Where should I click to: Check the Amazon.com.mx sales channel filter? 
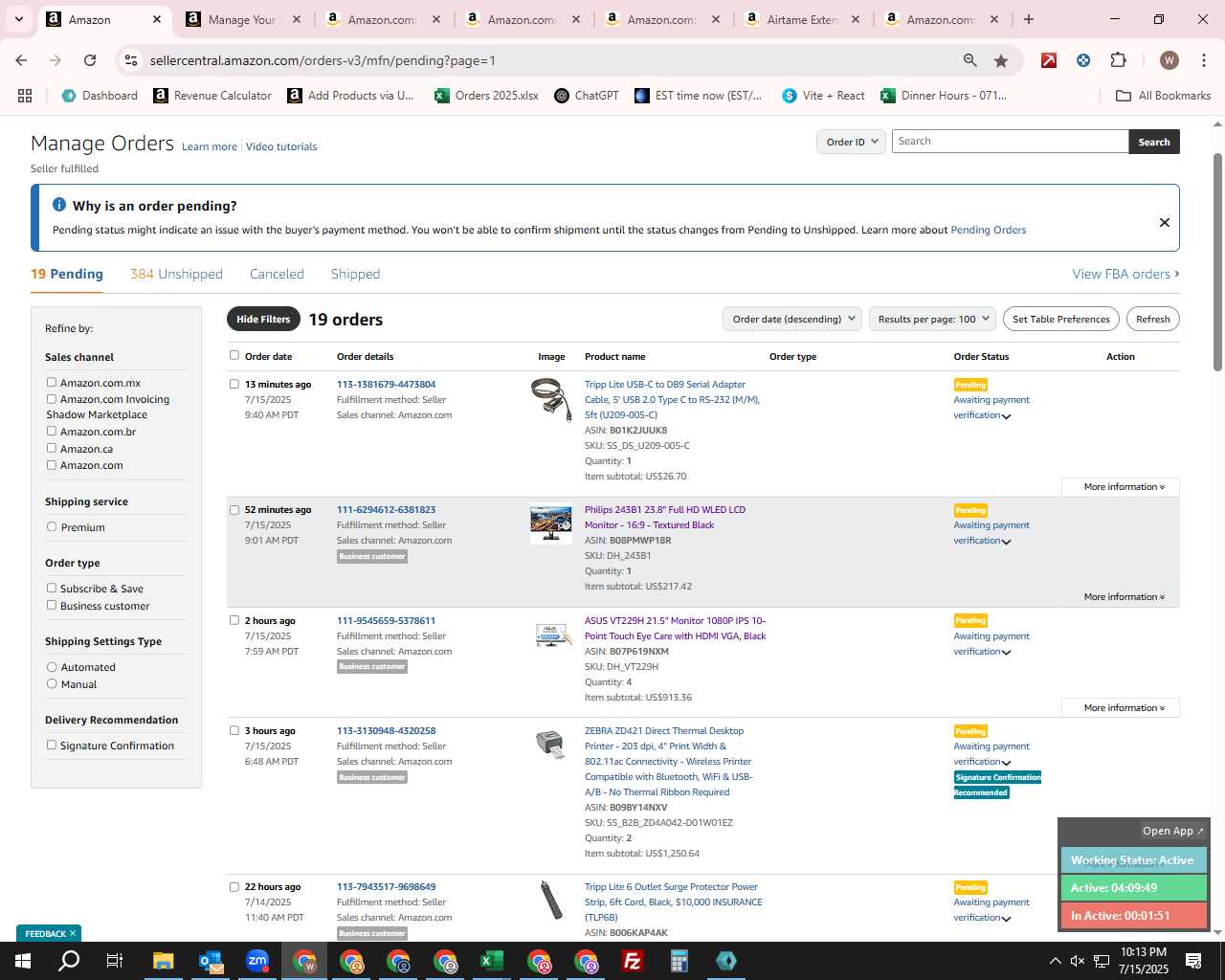[x=52, y=382]
